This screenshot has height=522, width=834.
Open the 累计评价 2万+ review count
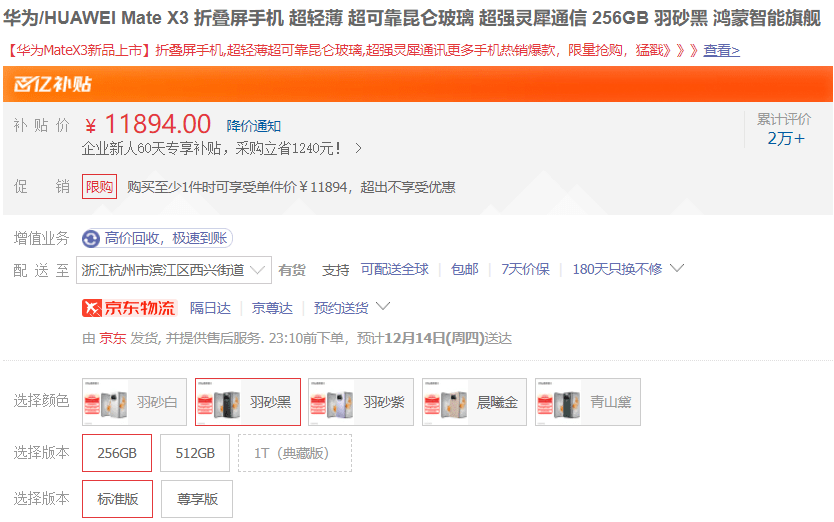[x=784, y=129]
